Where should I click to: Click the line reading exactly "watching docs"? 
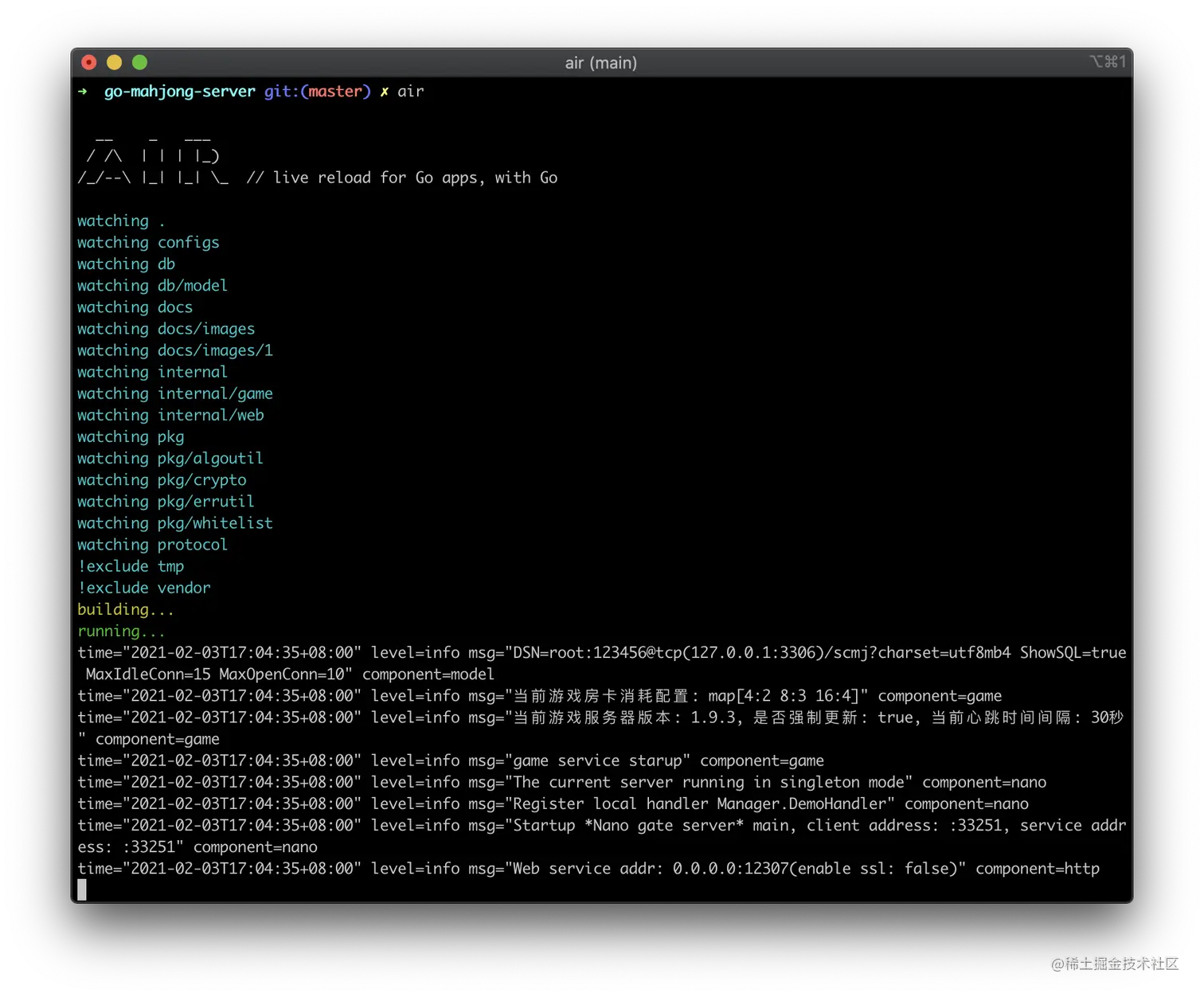[135, 307]
